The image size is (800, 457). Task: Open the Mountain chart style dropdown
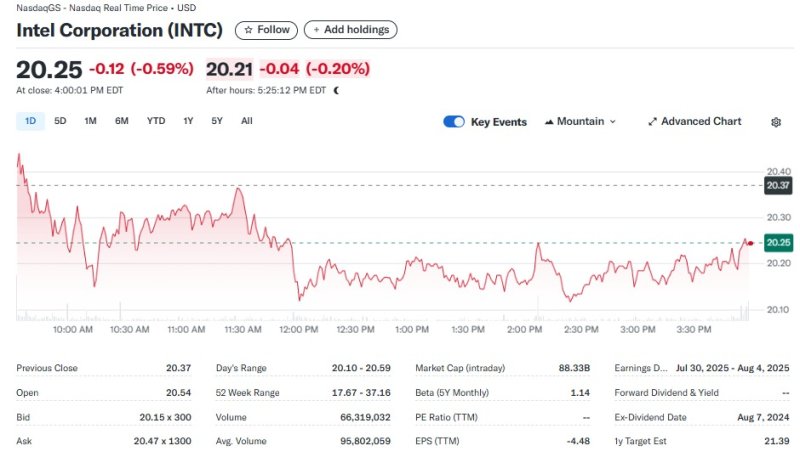581,122
